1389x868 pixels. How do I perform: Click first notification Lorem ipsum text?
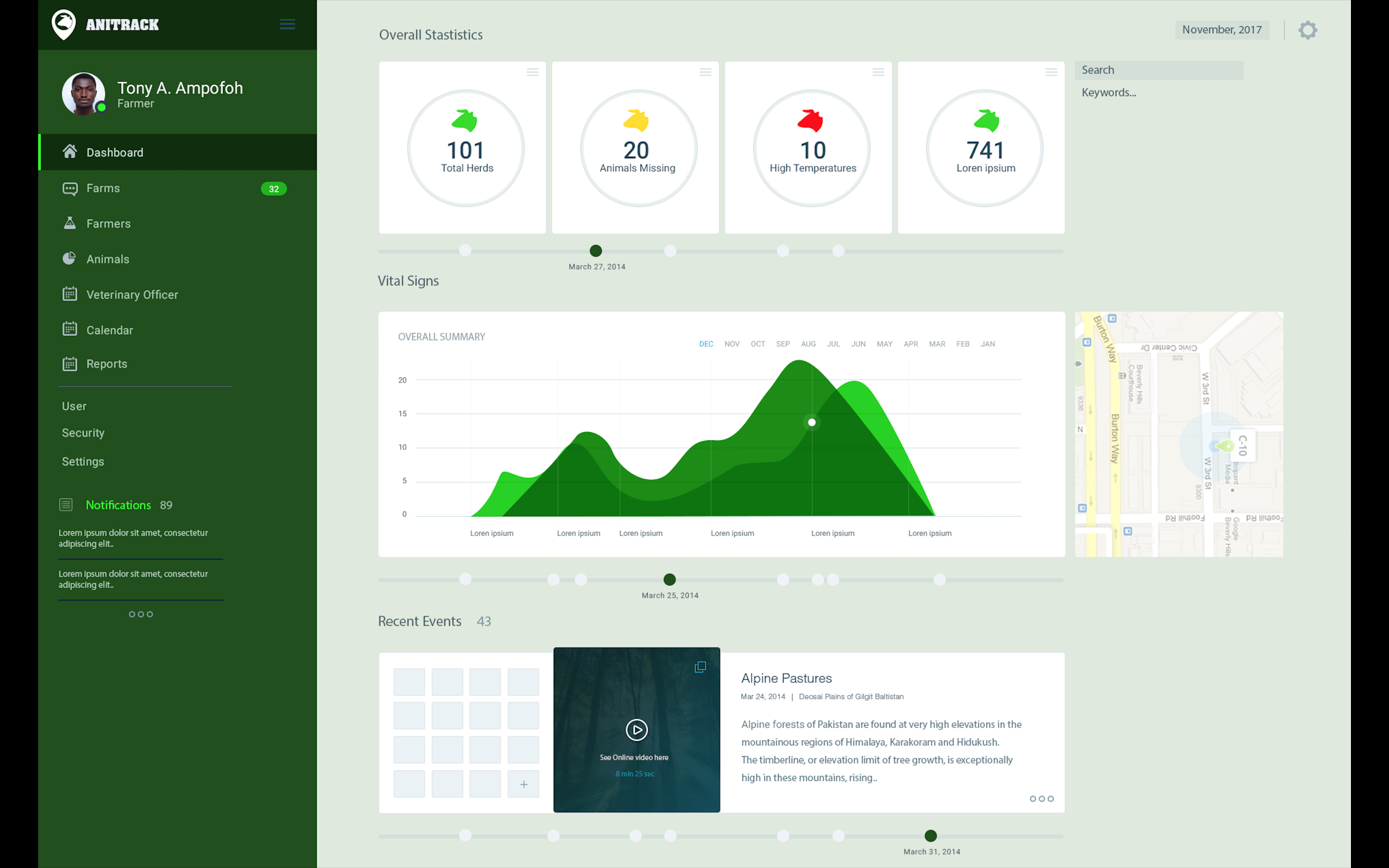133,538
